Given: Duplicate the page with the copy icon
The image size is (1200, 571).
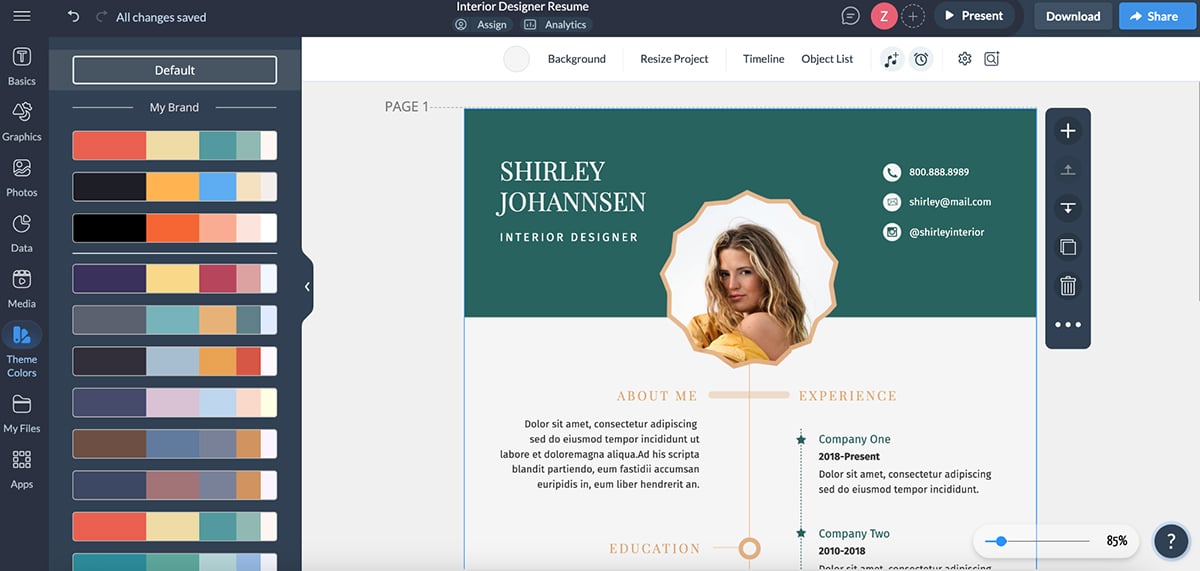Looking at the screenshot, I should pyautogui.click(x=1067, y=247).
